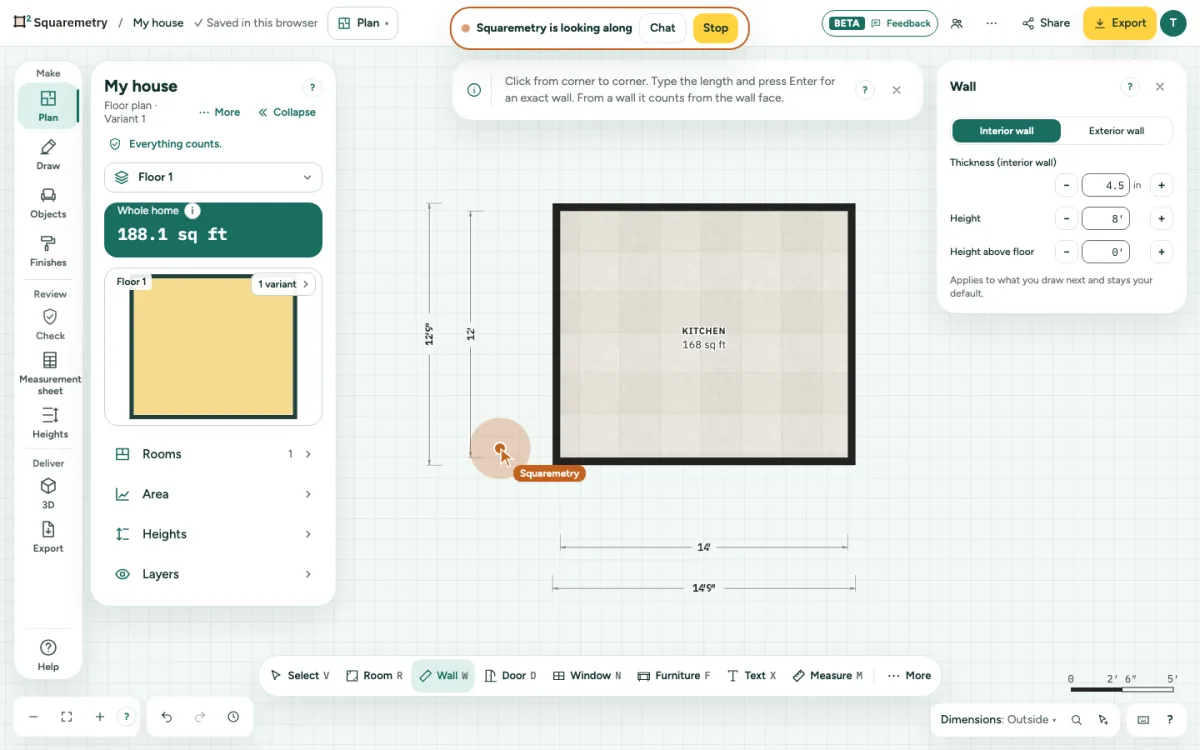The height and width of the screenshot is (750, 1200).
Task: Open the Dimensions: Outside dropdown
Action: [998, 720]
